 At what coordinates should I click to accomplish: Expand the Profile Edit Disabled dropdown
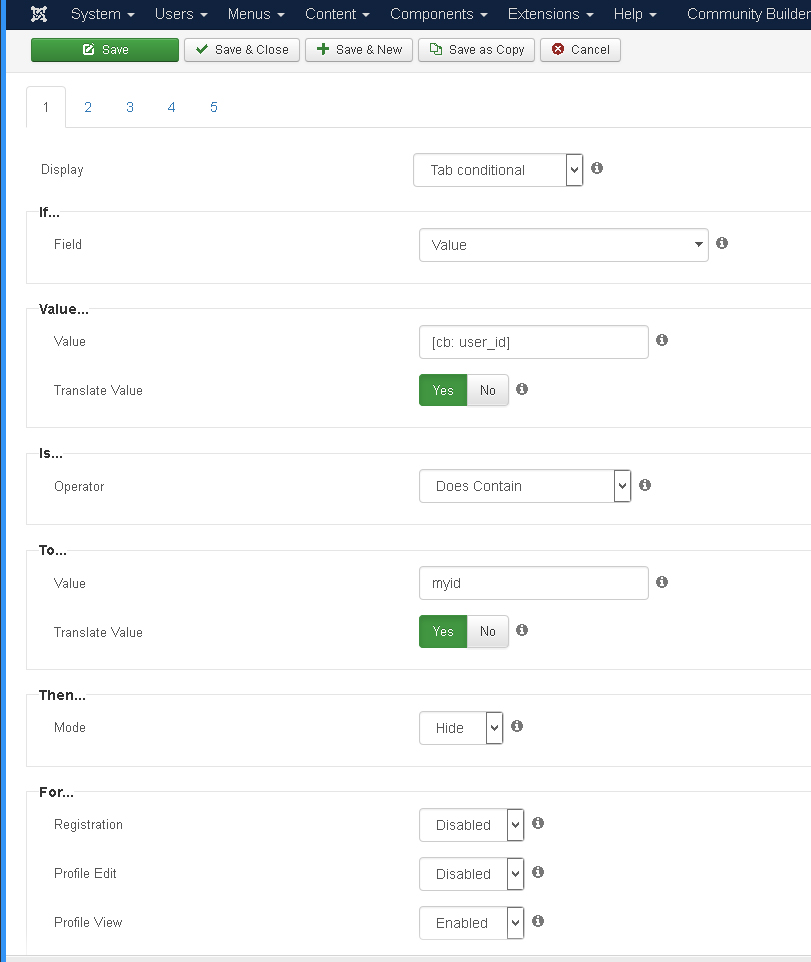coord(472,874)
